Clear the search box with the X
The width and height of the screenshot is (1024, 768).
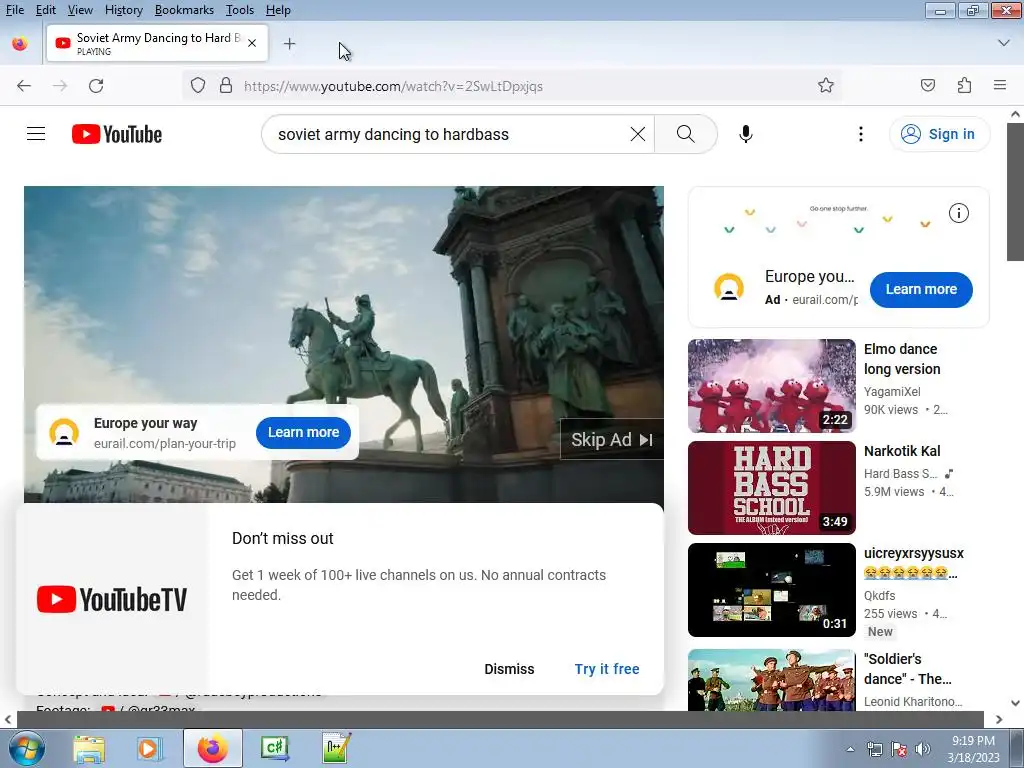click(637, 134)
